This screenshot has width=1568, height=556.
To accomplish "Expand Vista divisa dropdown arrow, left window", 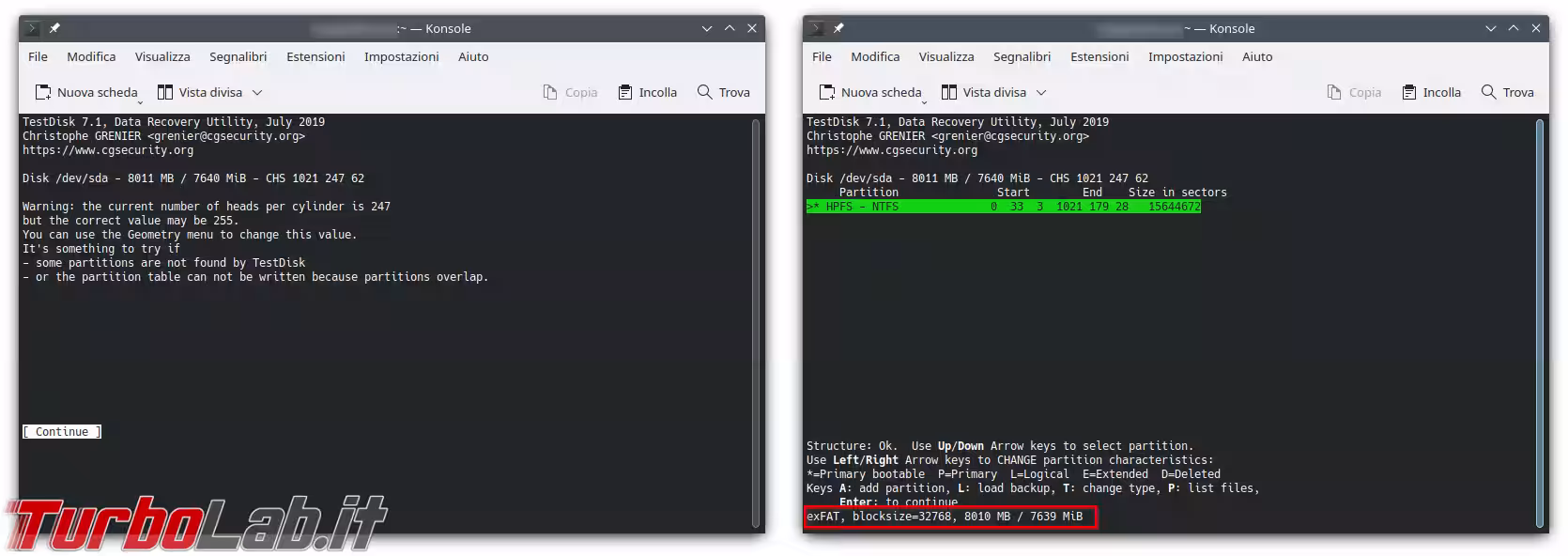I will pyautogui.click(x=257, y=92).
